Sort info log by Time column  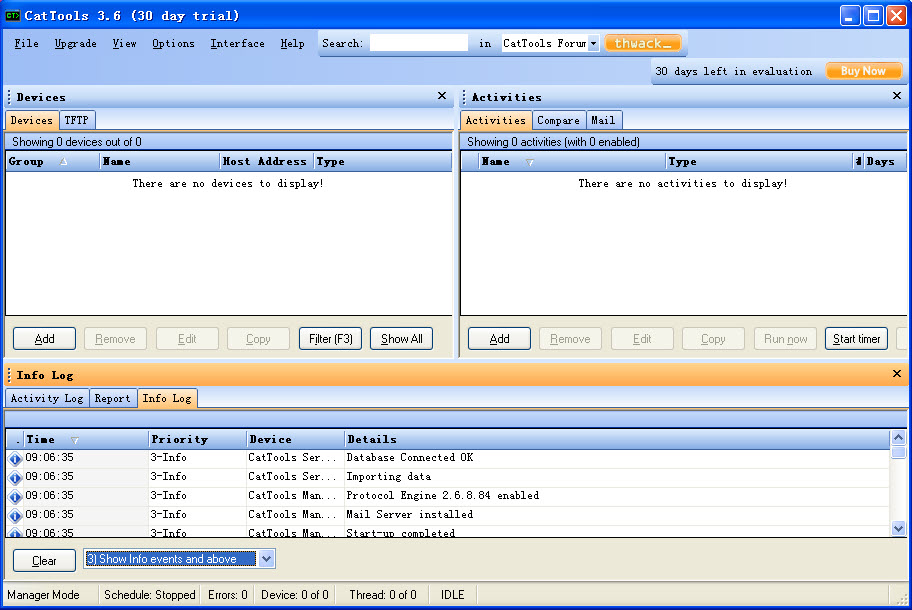[86, 440]
